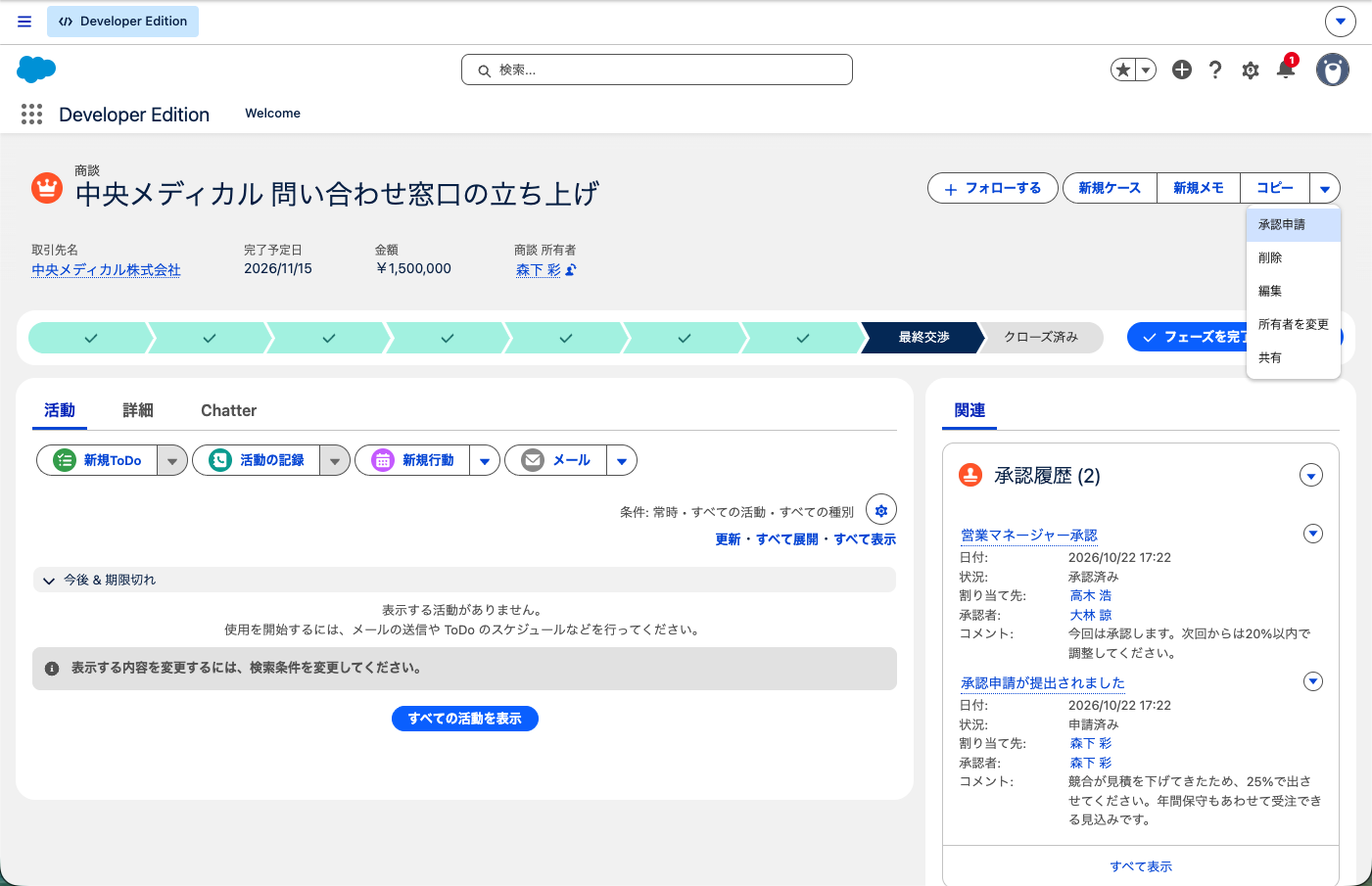Open the 承認履歴 card dropdown arrow
Image resolution: width=1372 pixels, height=886 pixels.
click(x=1311, y=475)
